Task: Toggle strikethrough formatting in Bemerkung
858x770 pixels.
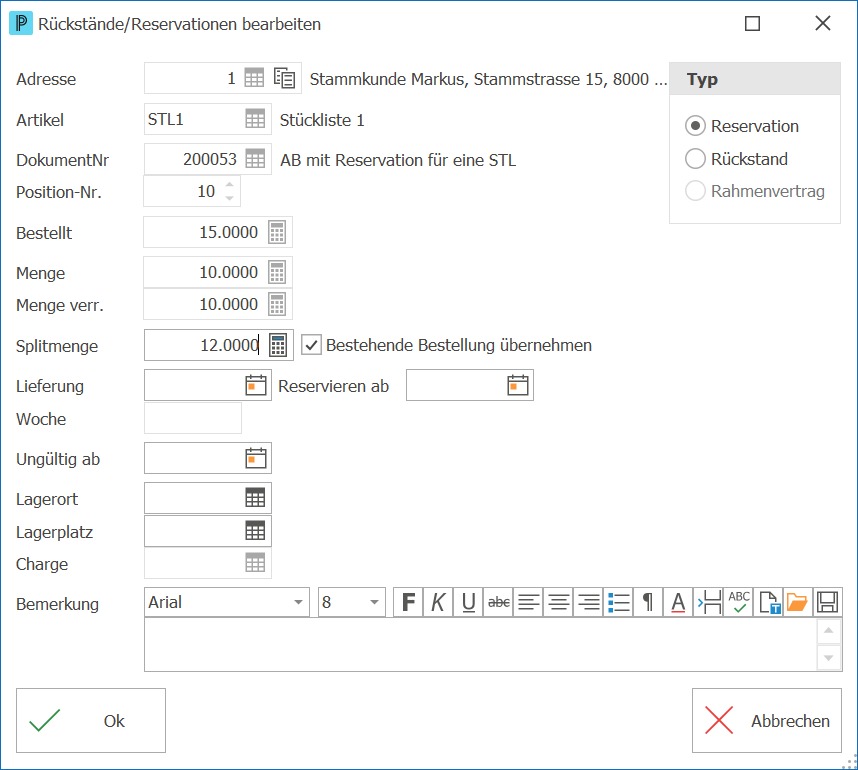Action: [498, 602]
